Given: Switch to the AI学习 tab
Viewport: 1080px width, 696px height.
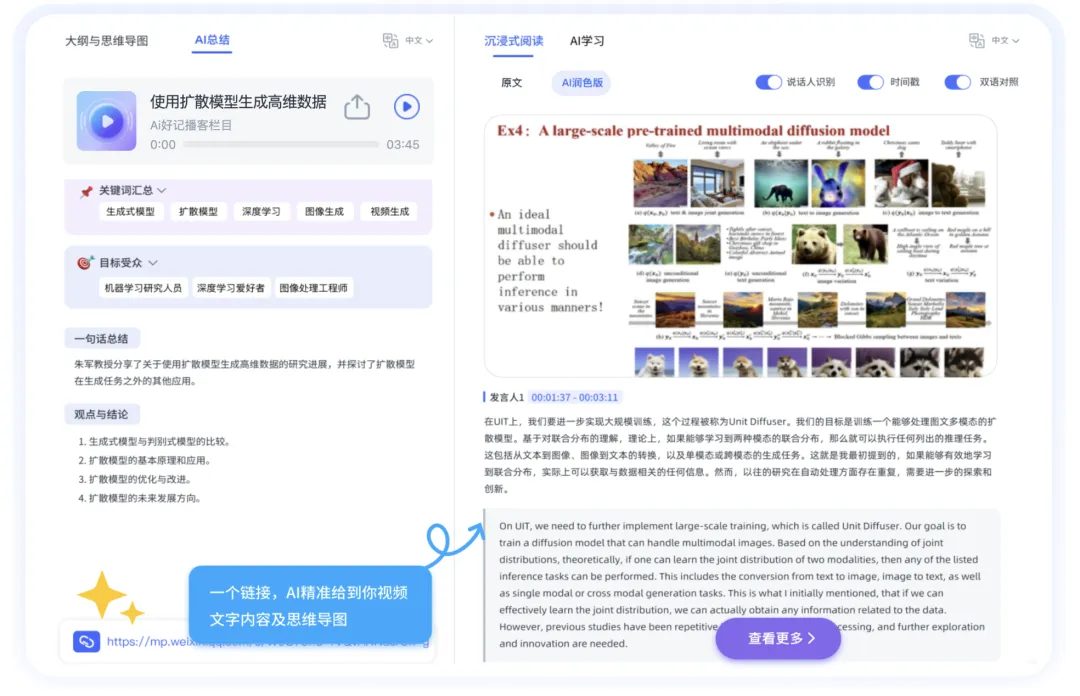Looking at the screenshot, I should click(x=587, y=41).
